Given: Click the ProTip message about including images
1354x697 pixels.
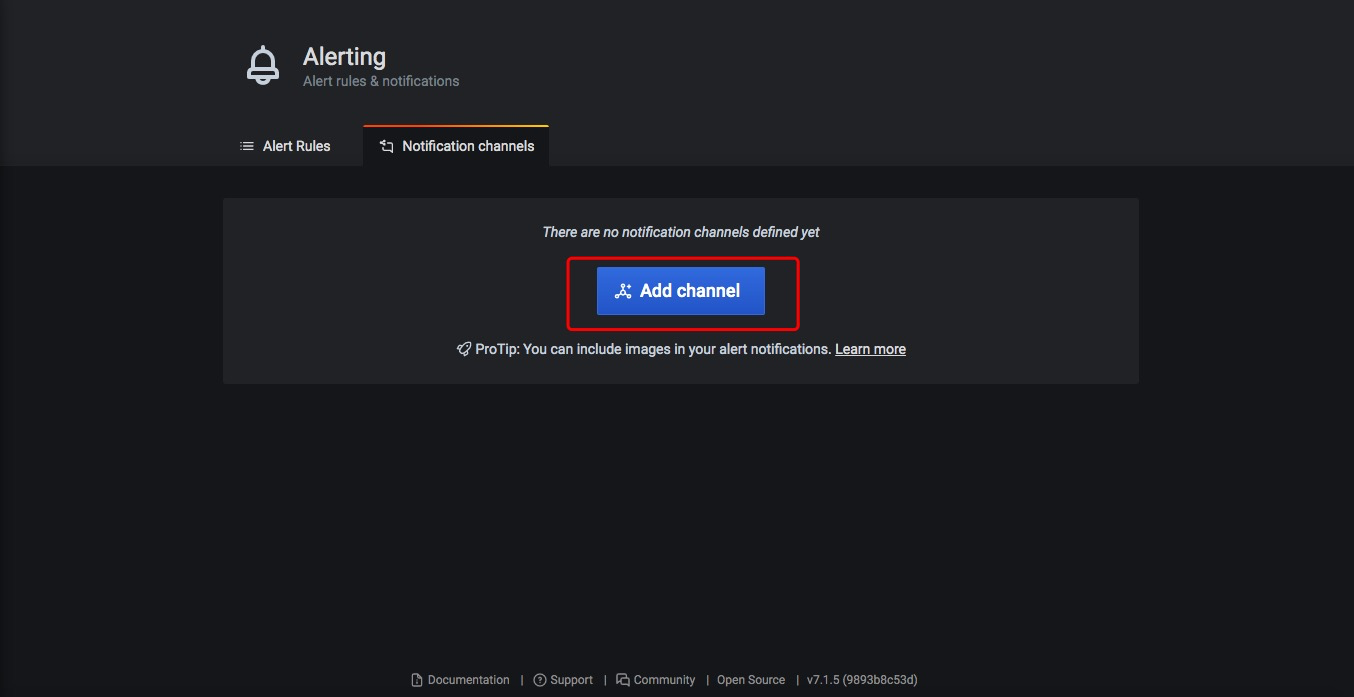Looking at the screenshot, I should click(x=653, y=349).
